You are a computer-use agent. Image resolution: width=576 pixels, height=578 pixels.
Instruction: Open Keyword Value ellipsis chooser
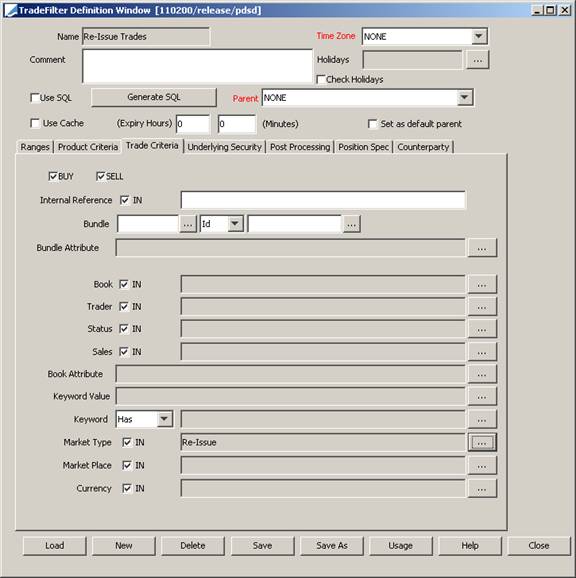pyautogui.click(x=482, y=397)
